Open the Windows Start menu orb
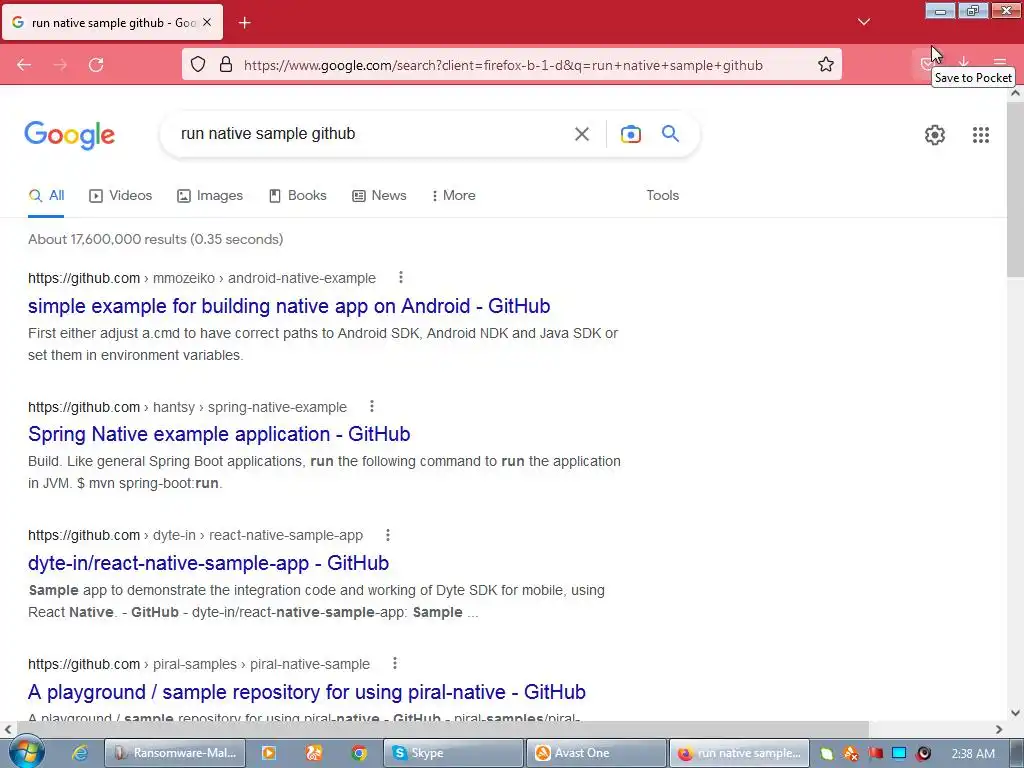 (x=26, y=752)
